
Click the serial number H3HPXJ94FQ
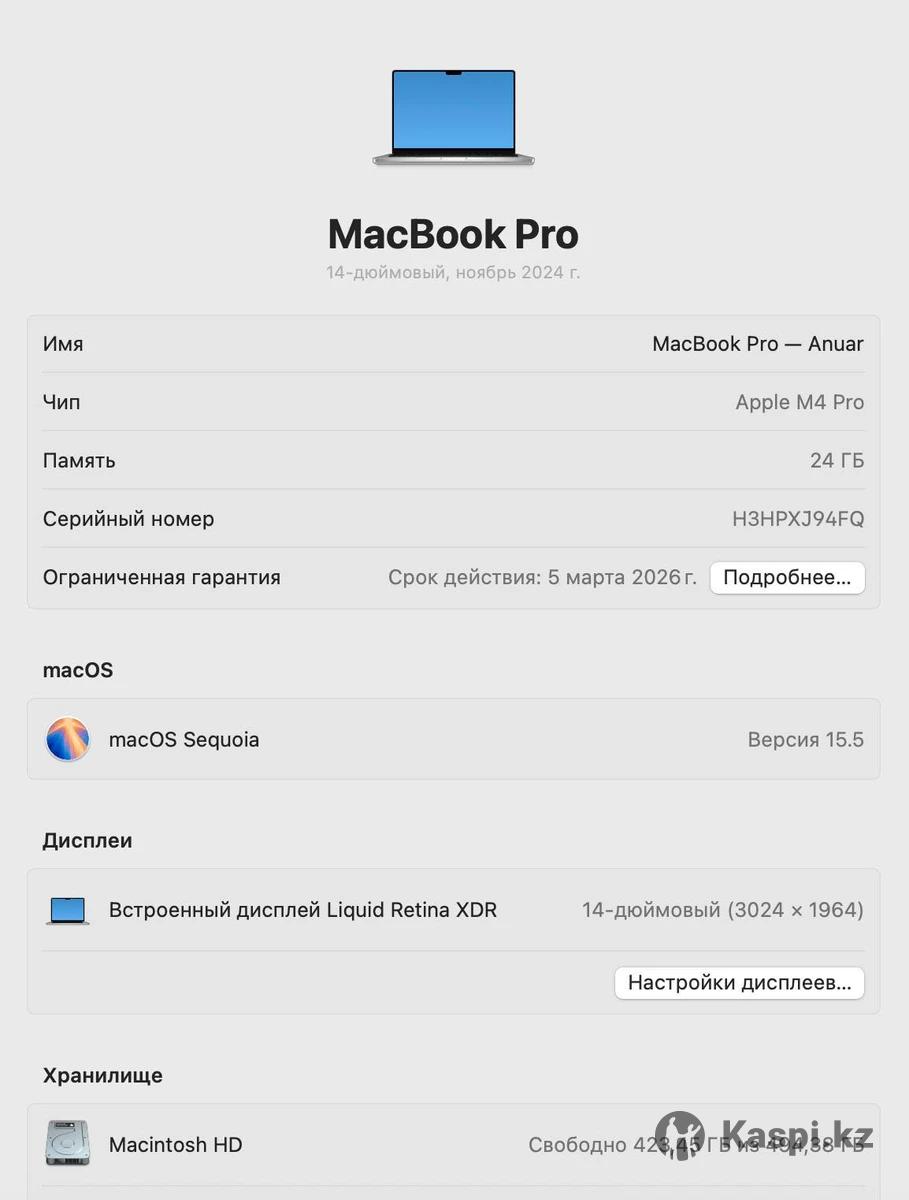coord(798,519)
